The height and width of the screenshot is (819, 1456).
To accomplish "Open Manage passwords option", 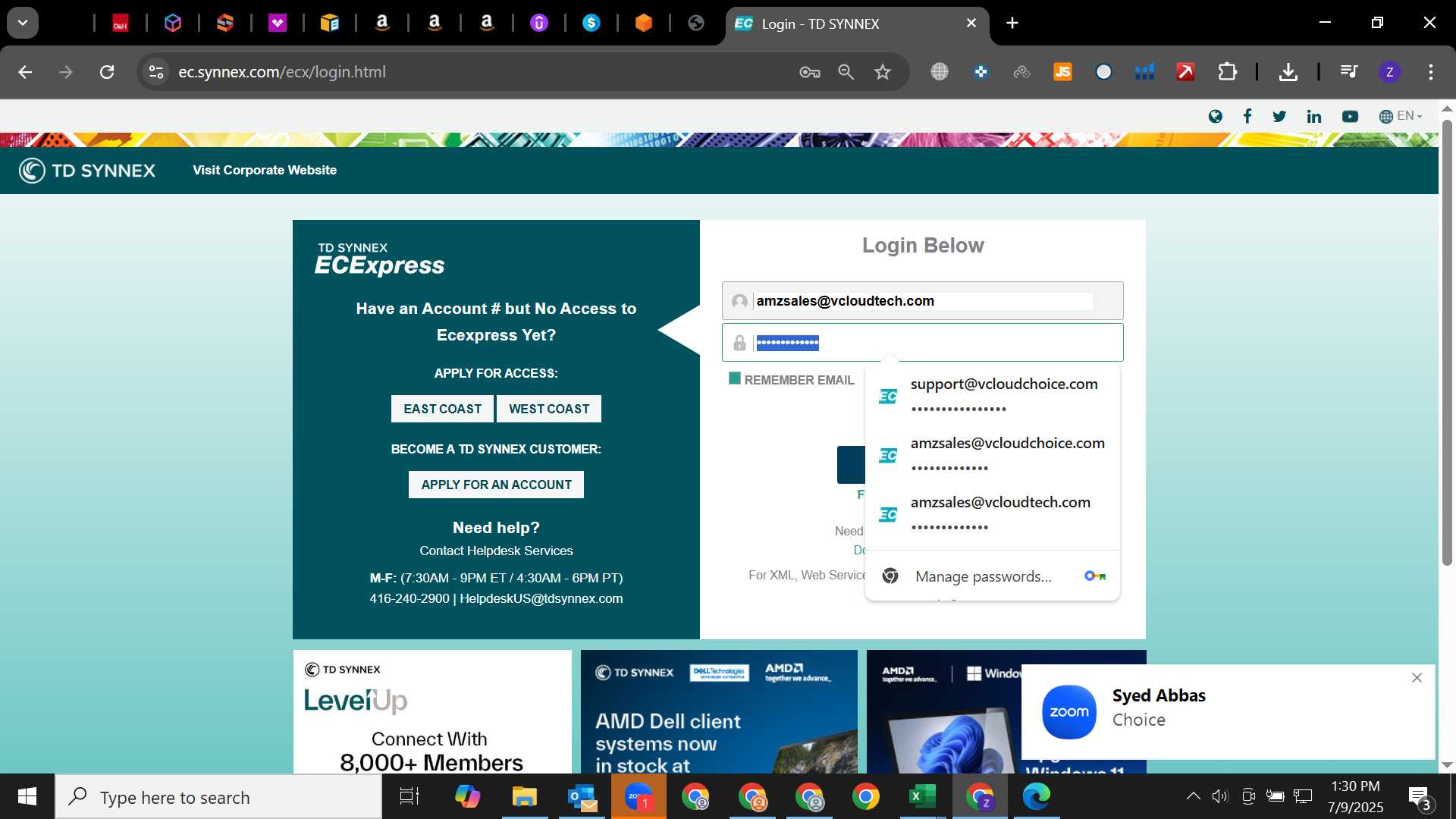I will tap(992, 576).
